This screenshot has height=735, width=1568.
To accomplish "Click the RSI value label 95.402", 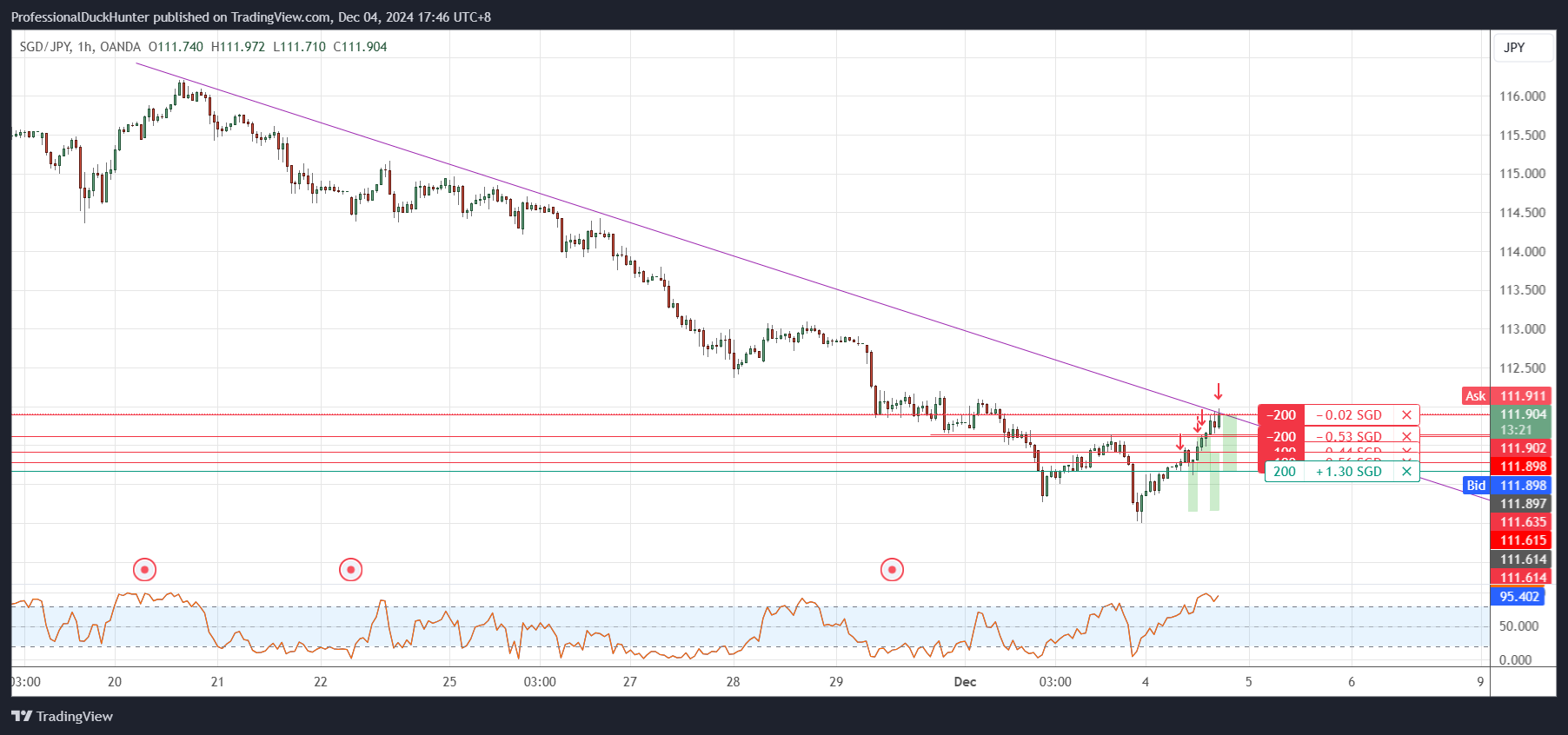I will pos(1518,597).
